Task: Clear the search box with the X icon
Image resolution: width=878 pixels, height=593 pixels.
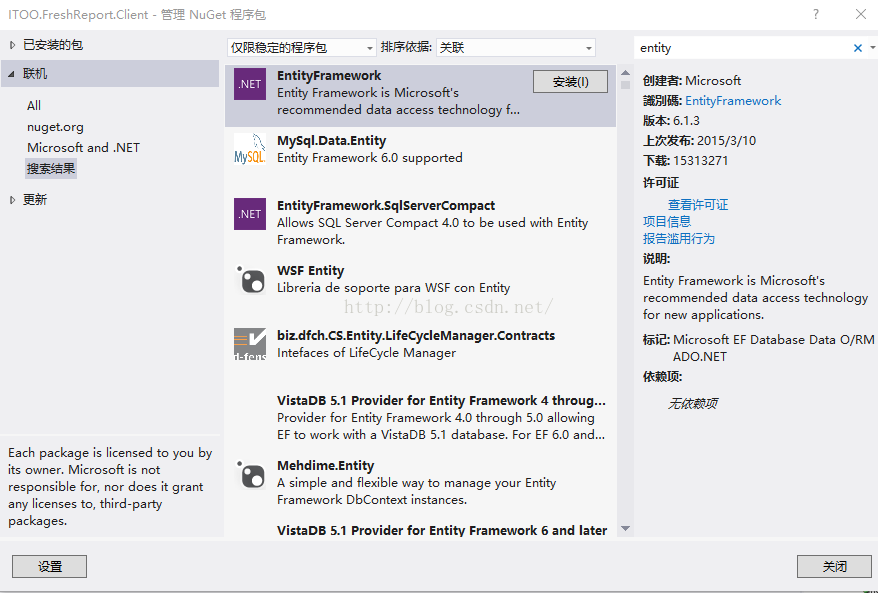Action: click(857, 48)
